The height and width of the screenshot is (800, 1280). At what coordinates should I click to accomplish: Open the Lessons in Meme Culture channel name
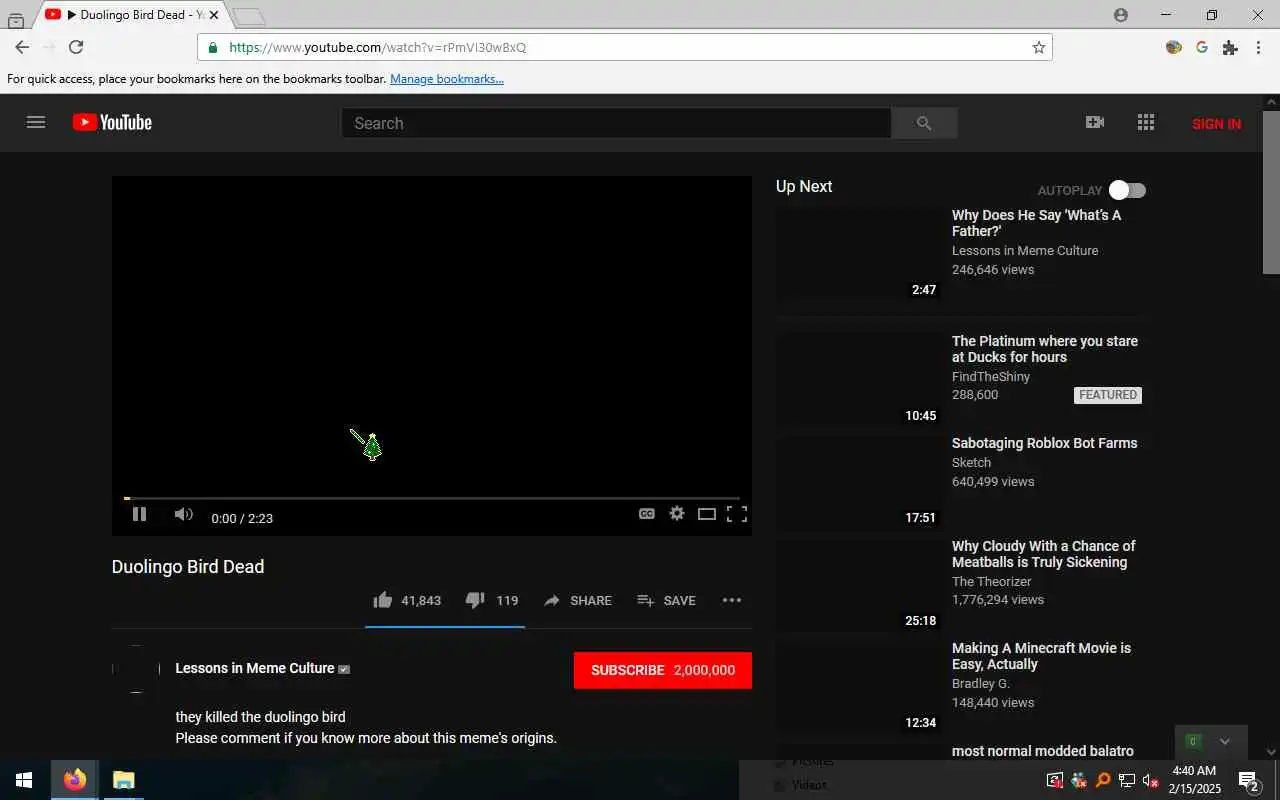click(255, 668)
